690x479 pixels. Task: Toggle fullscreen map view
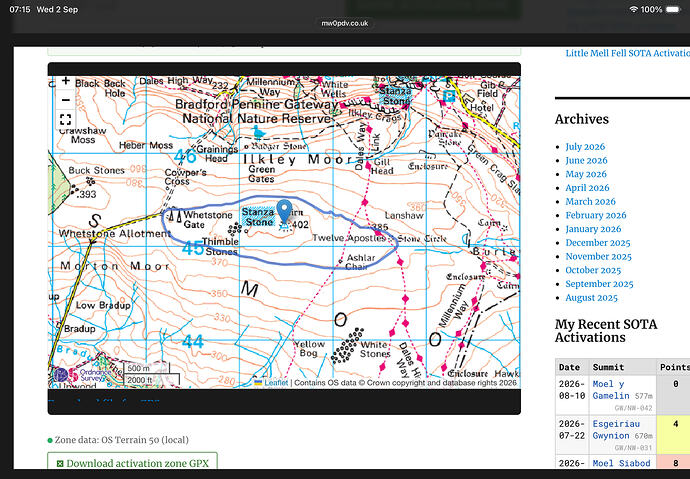(x=66, y=119)
